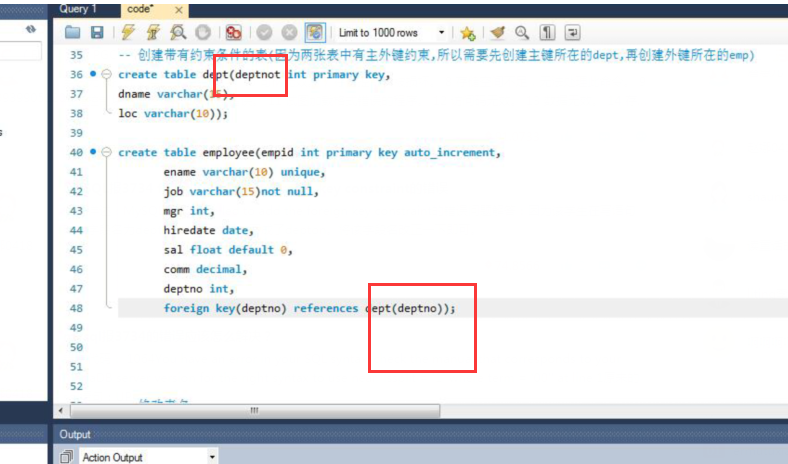Close the code* tab
The width and height of the screenshot is (788, 464).
178,10
